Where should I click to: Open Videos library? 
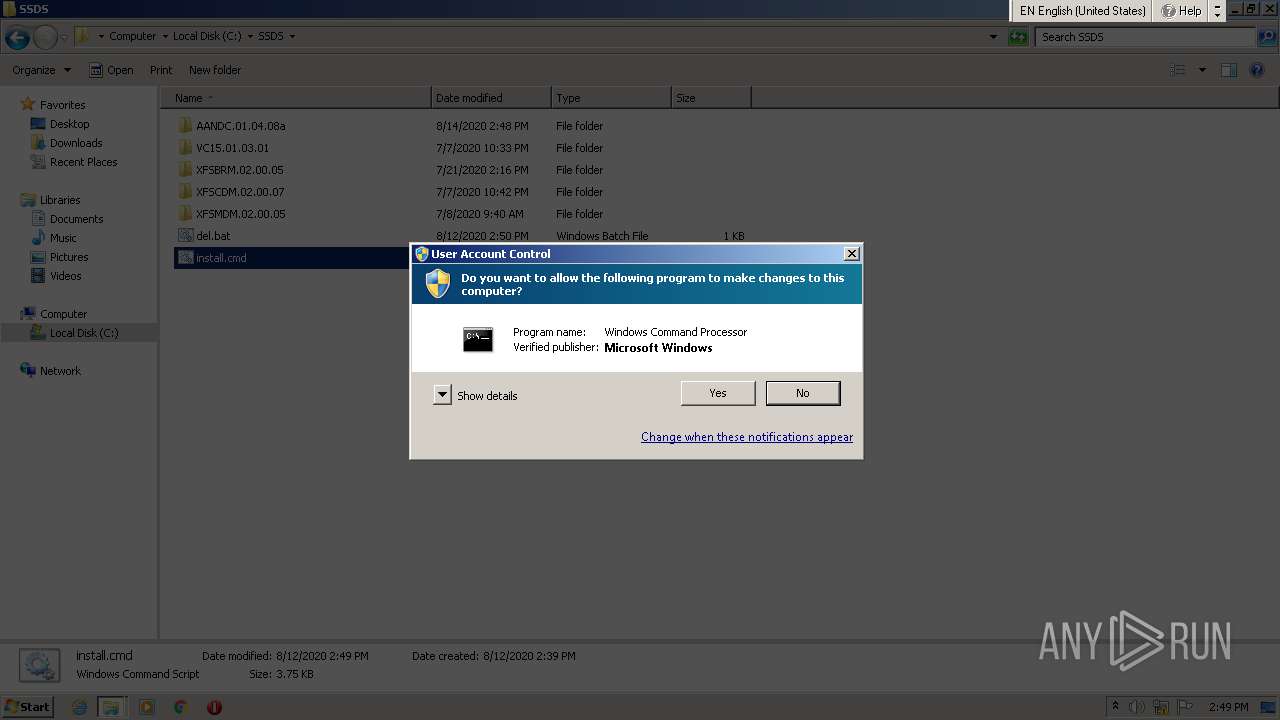click(66, 276)
